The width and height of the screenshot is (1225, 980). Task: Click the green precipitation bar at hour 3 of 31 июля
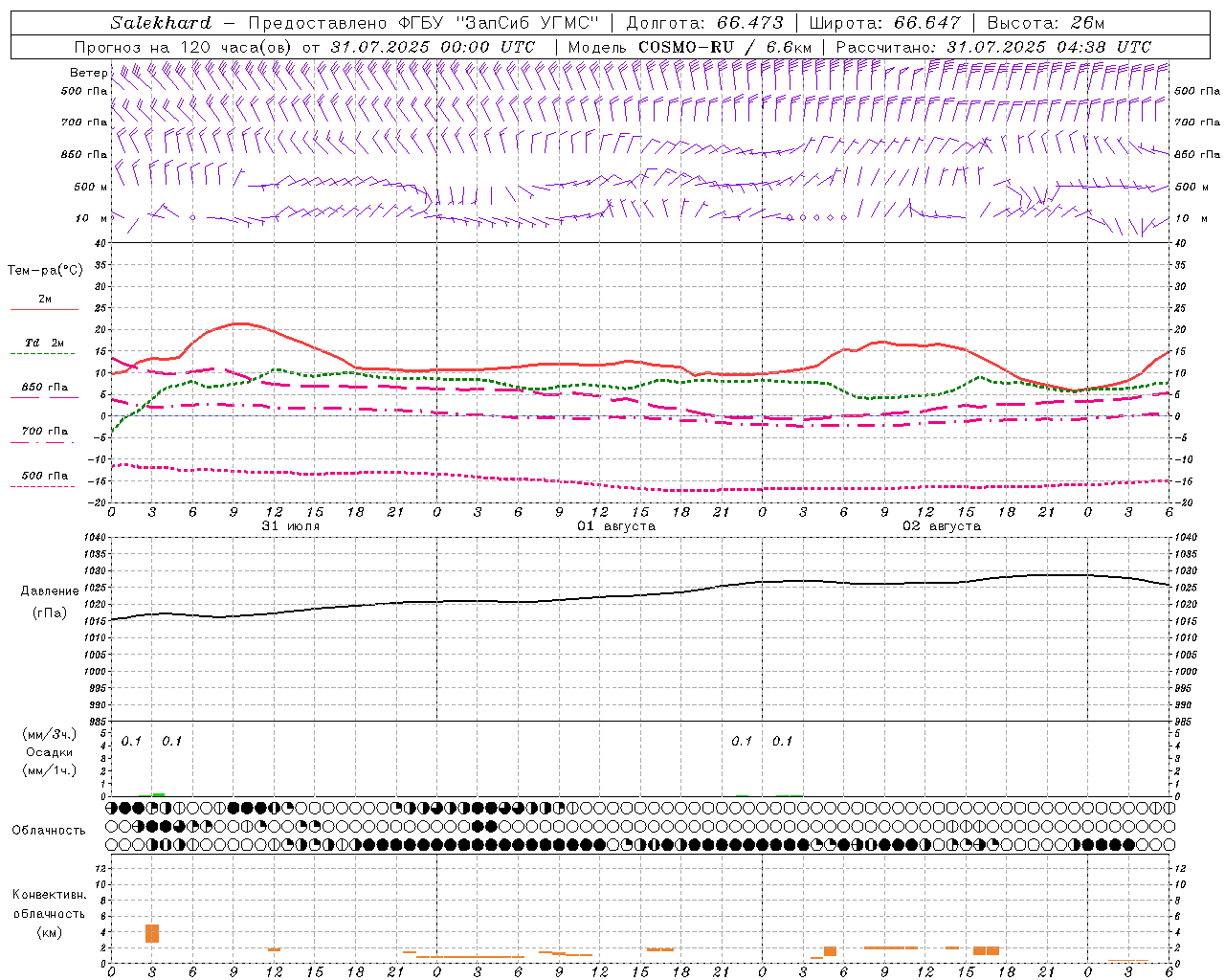point(158,794)
